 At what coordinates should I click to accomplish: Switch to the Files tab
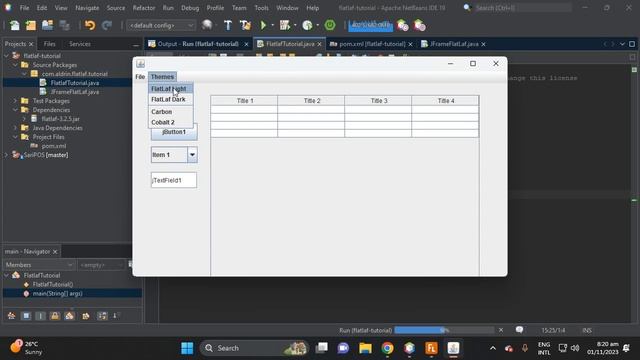[49, 44]
